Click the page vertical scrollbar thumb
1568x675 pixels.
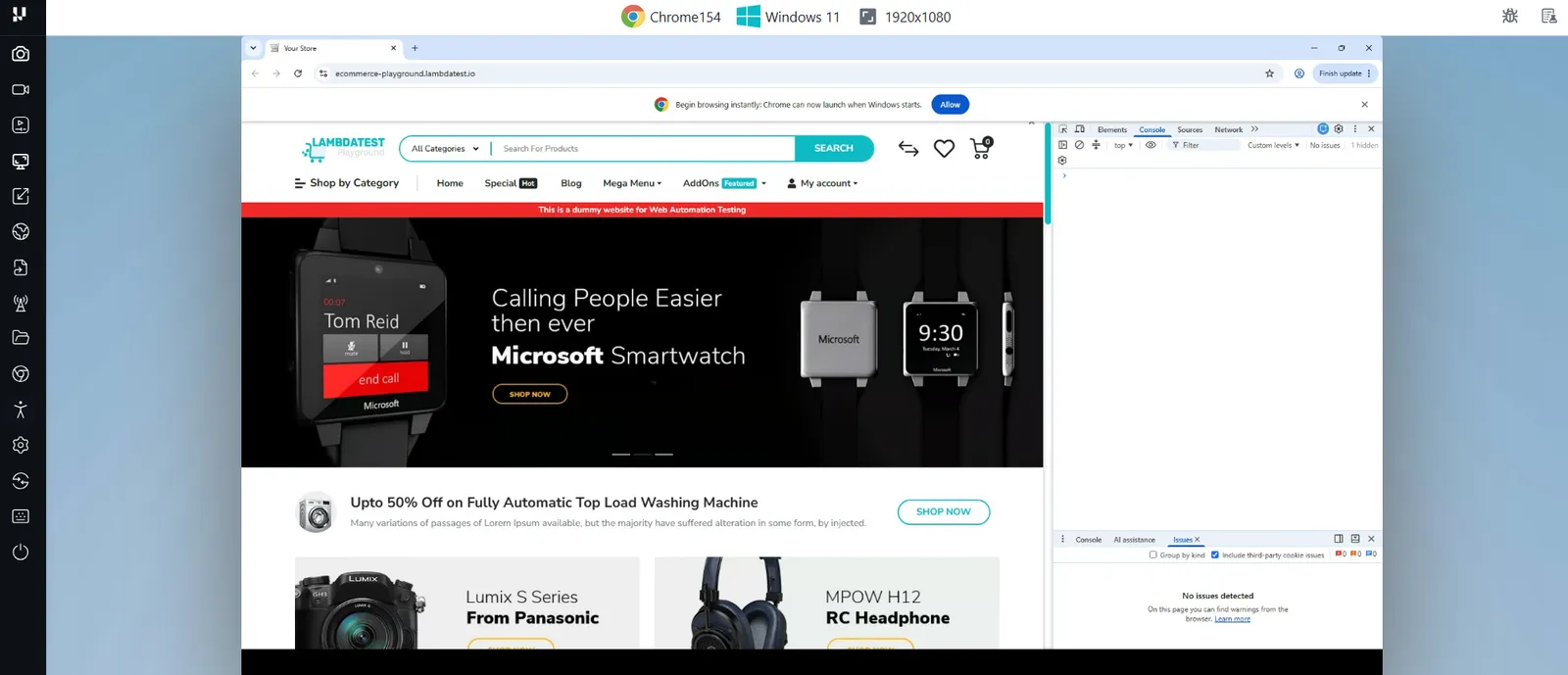click(1048, 174)
